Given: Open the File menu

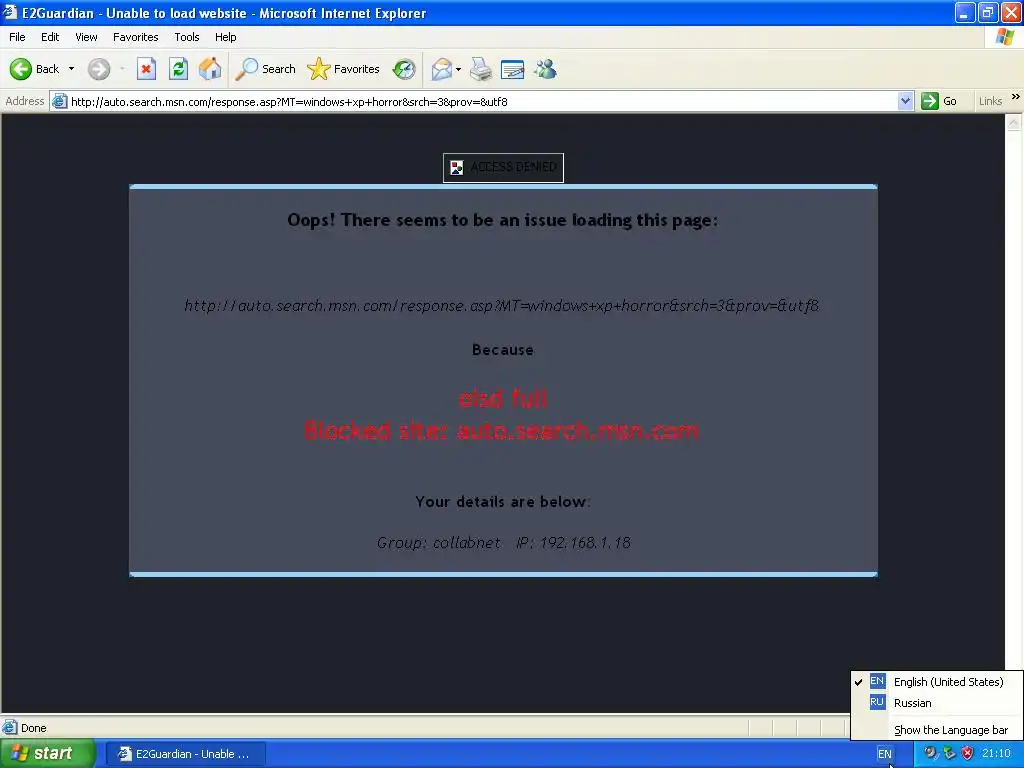Looking at the screenshot, I should tap(17, 37).
